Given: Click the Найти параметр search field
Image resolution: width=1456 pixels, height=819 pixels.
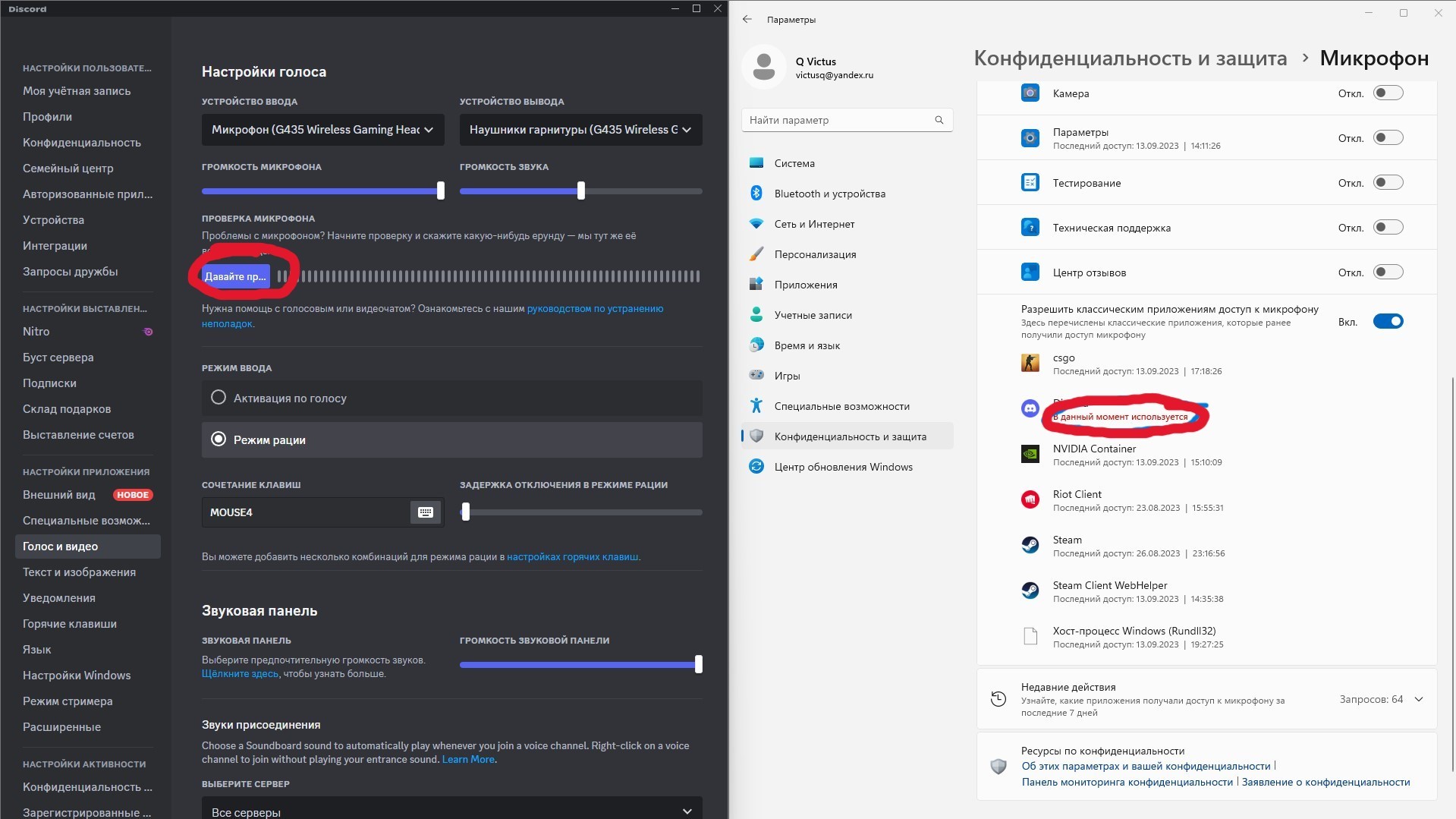Looking at the screenshot, I should pyautogui.click(x=847, y=120).
